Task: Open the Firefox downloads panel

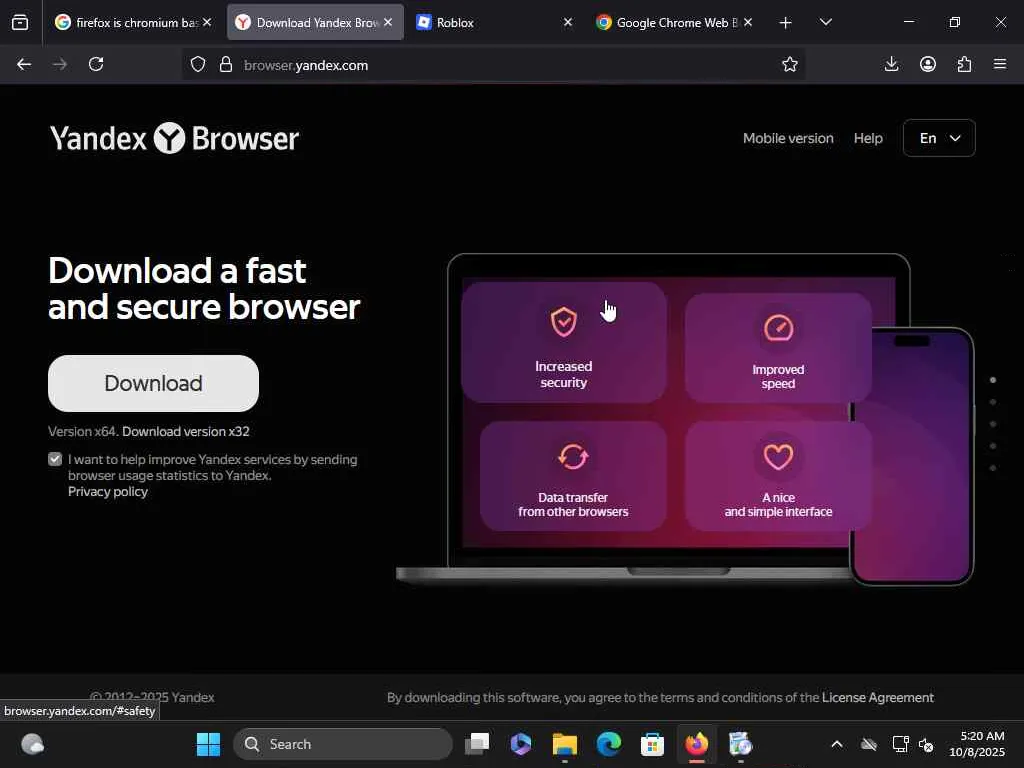Action: (x=891, y=64)
